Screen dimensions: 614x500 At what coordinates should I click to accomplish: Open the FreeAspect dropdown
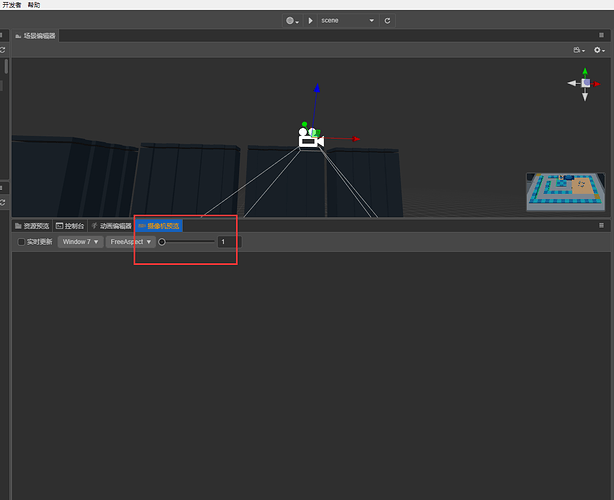(x=131, y=242)
